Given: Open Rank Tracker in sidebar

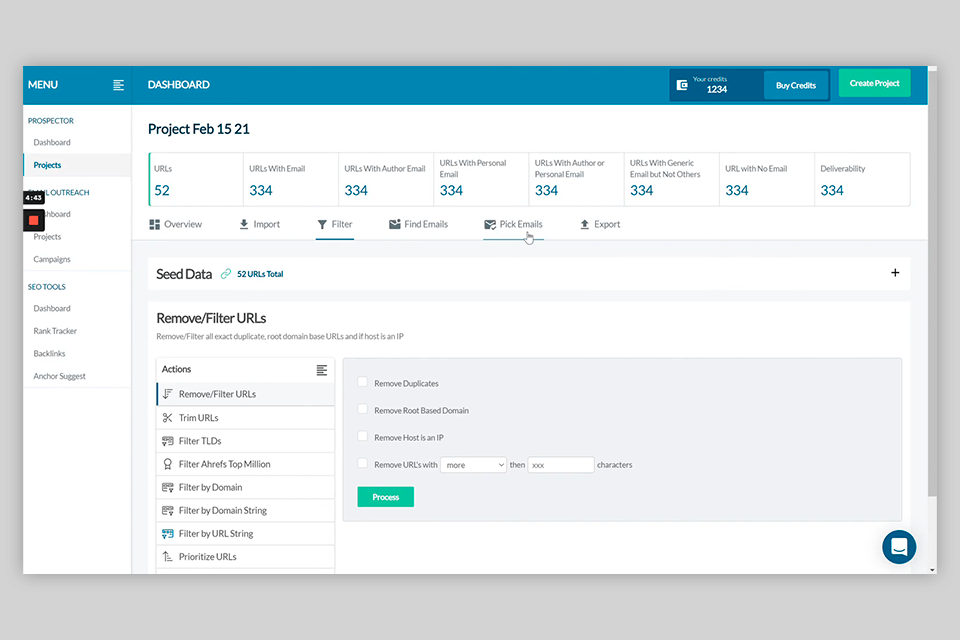Looking at the screenshot, I should click(55, 331).
